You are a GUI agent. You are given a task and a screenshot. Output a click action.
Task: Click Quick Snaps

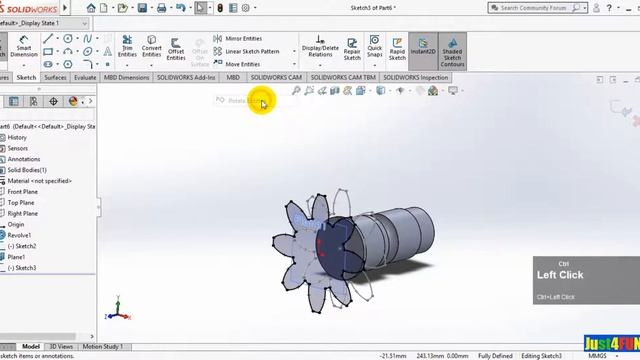374,46
